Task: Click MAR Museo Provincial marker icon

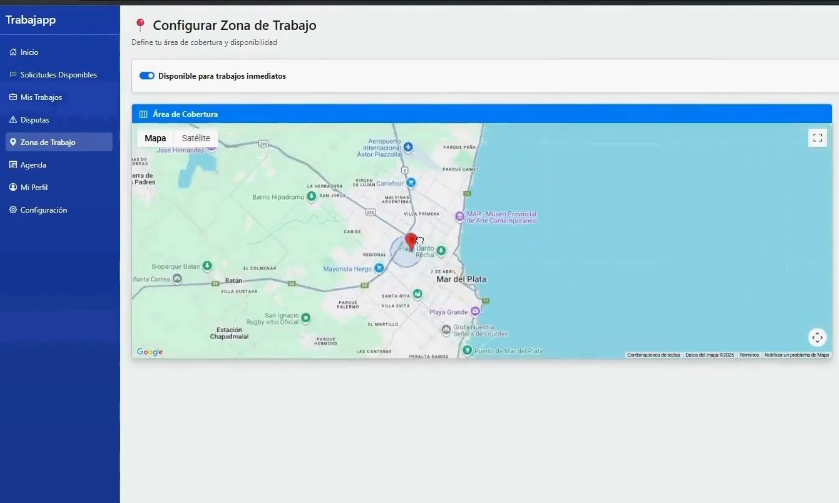Action: (459, 217)
